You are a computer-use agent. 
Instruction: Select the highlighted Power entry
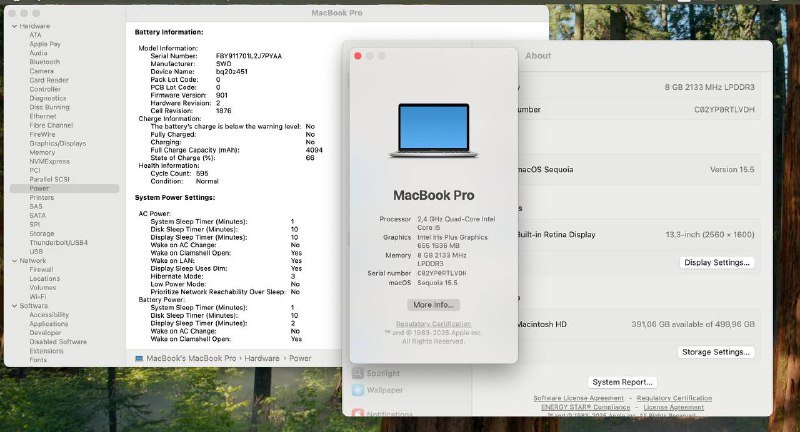(64, 189)
